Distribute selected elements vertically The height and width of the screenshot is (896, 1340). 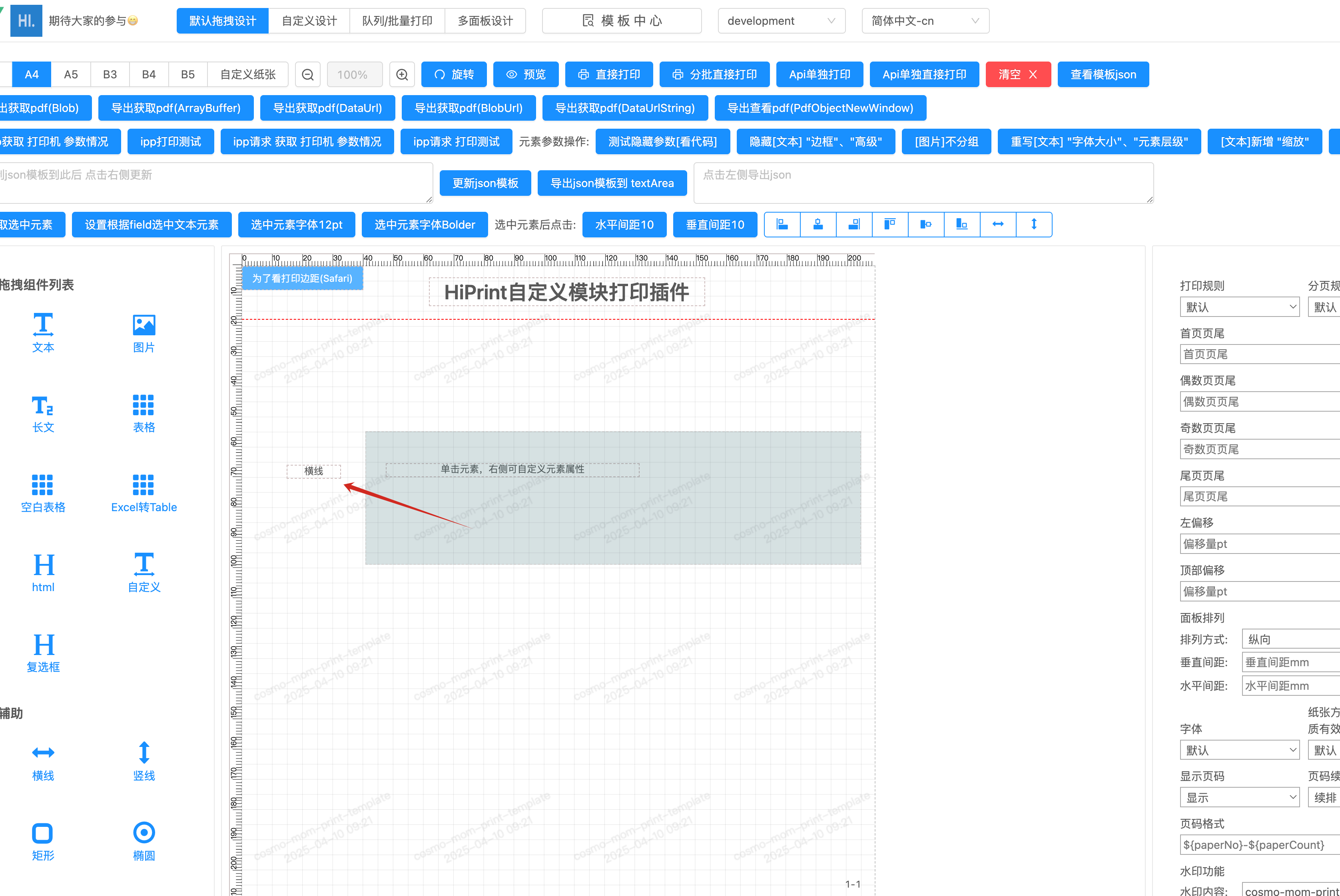(1034, 224)
